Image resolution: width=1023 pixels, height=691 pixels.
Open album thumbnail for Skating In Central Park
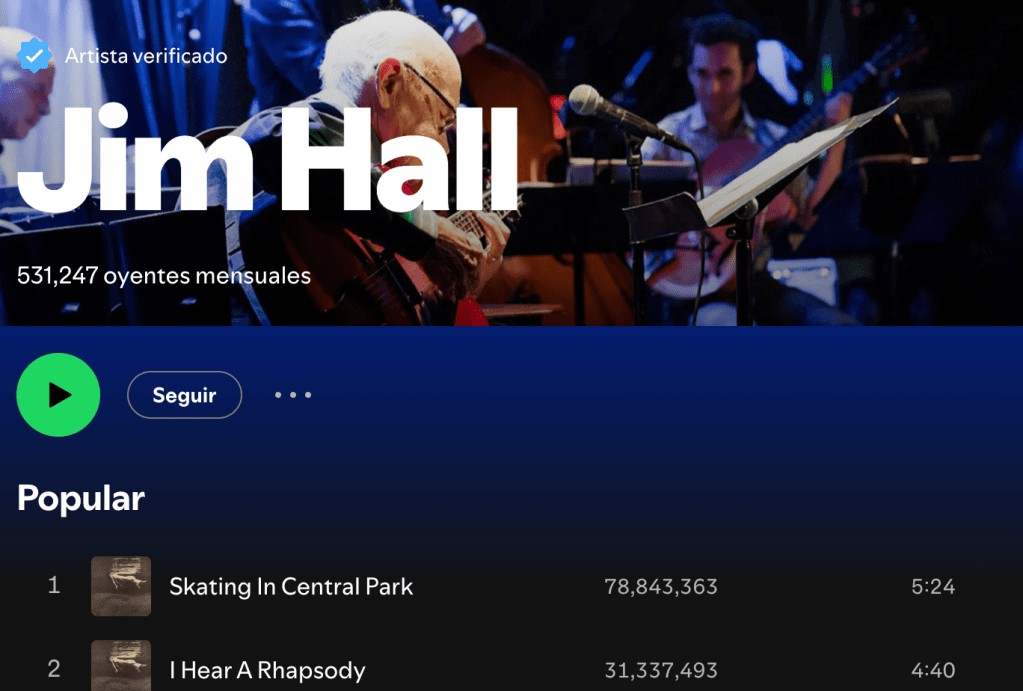point(121,586)
